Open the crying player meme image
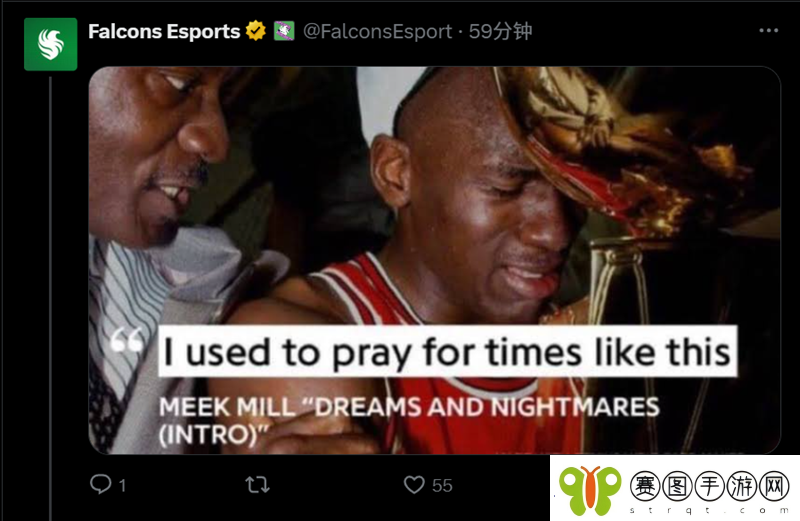The height and width of the screenshot is (521, 800). coord(434,260)
